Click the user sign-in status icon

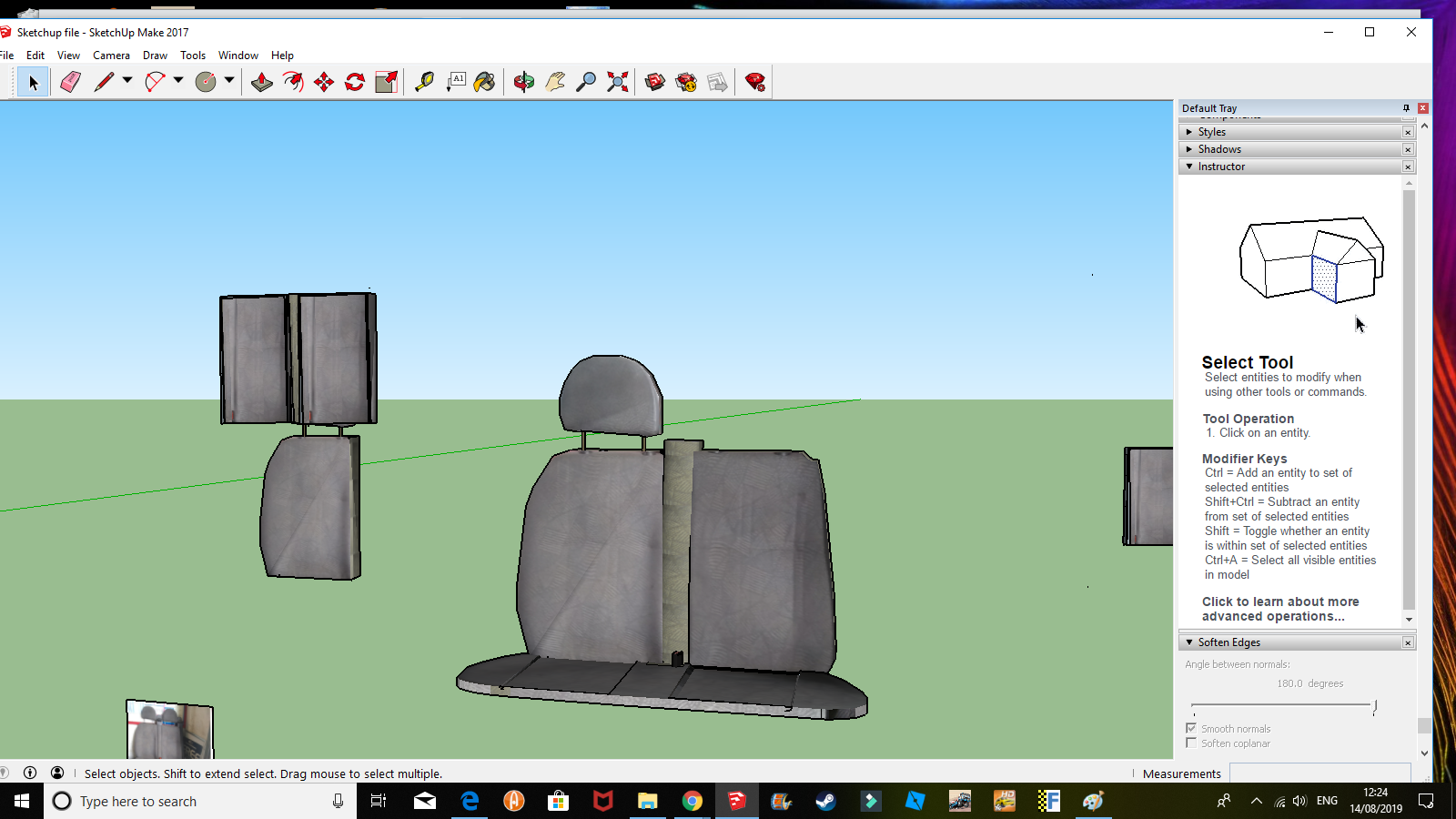[57, 773]
